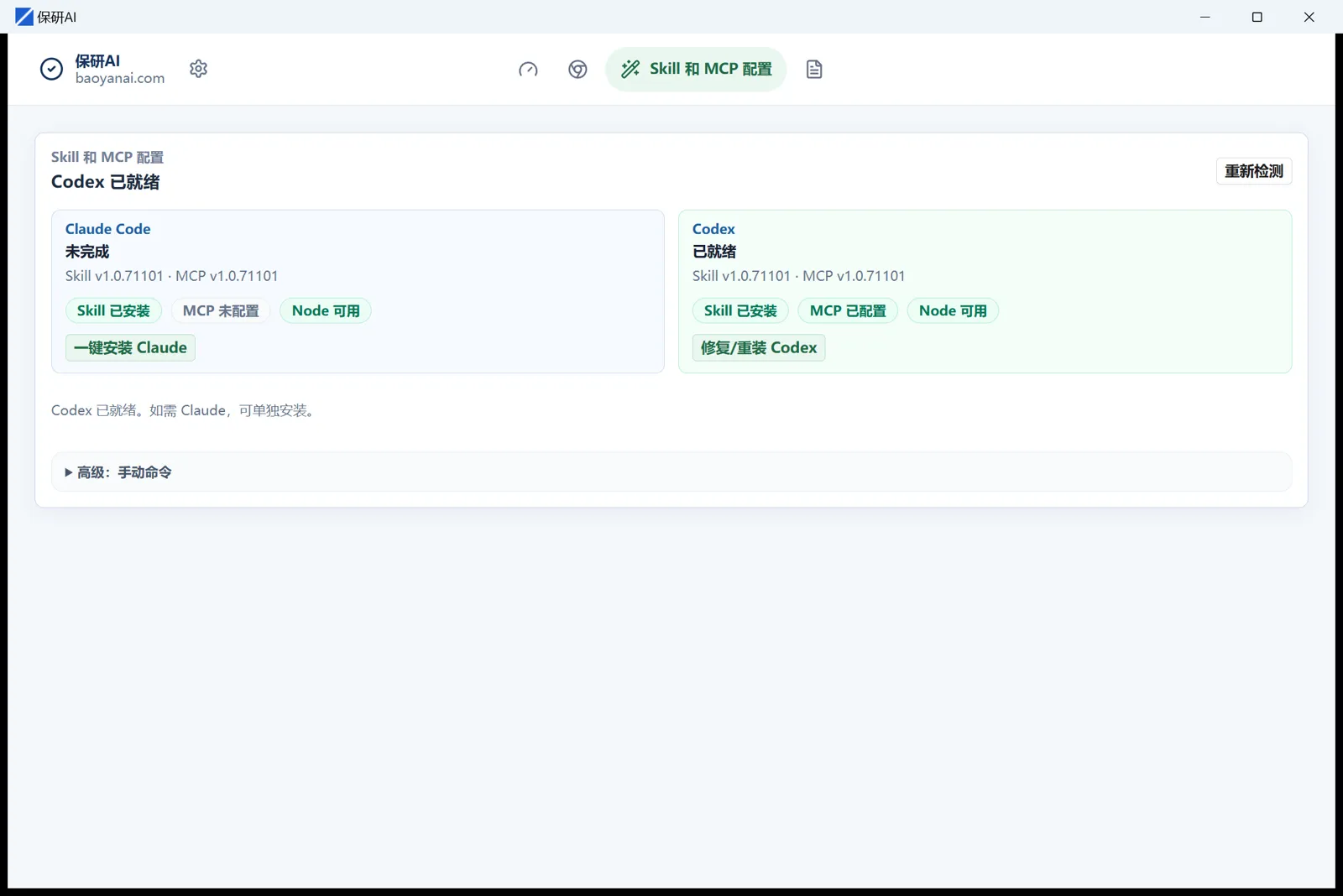Click the checkmark status circle icon
The image size is (1343, 896).
click(51, 69)
